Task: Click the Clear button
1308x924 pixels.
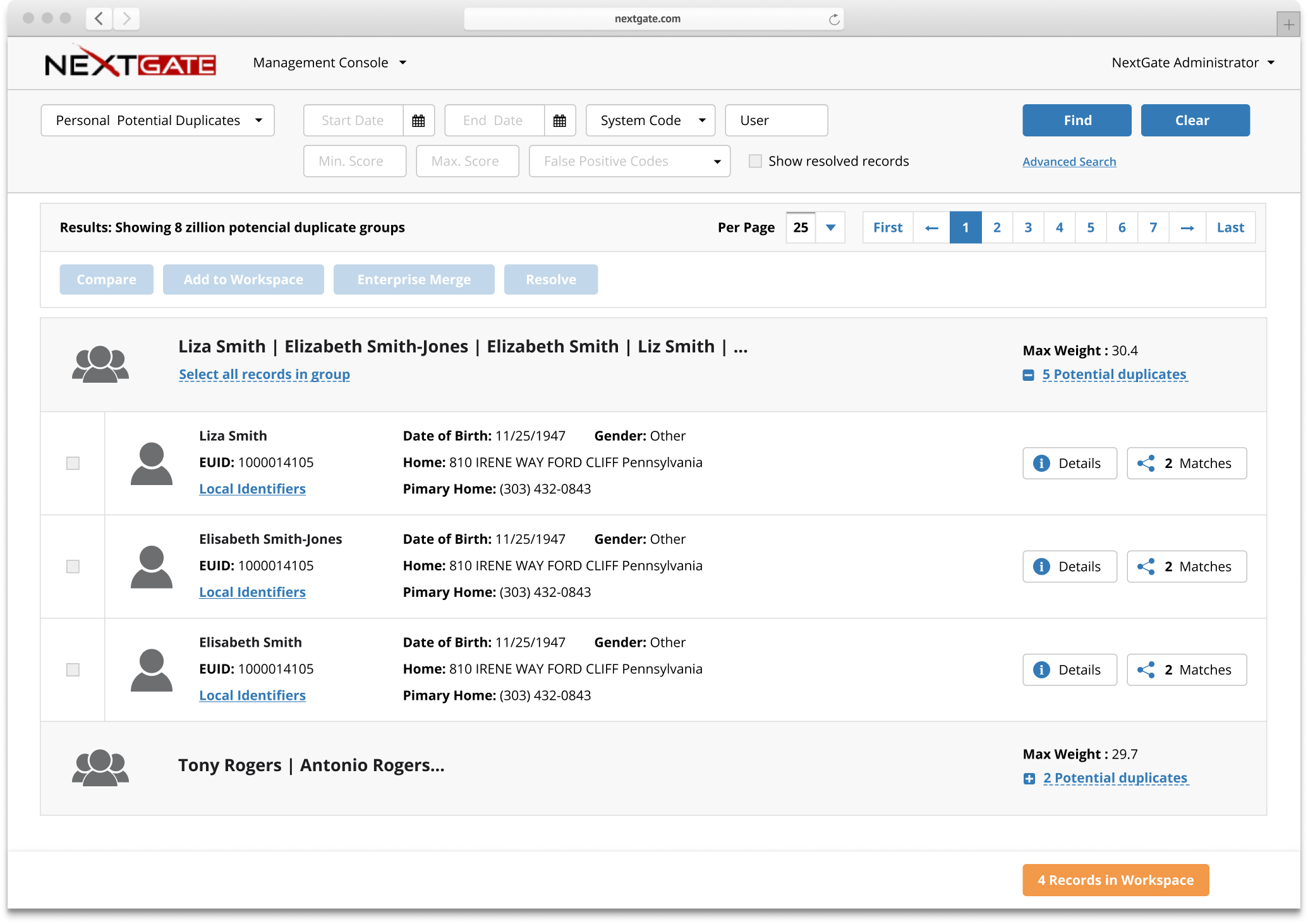Action: (x=1195, y=121)
